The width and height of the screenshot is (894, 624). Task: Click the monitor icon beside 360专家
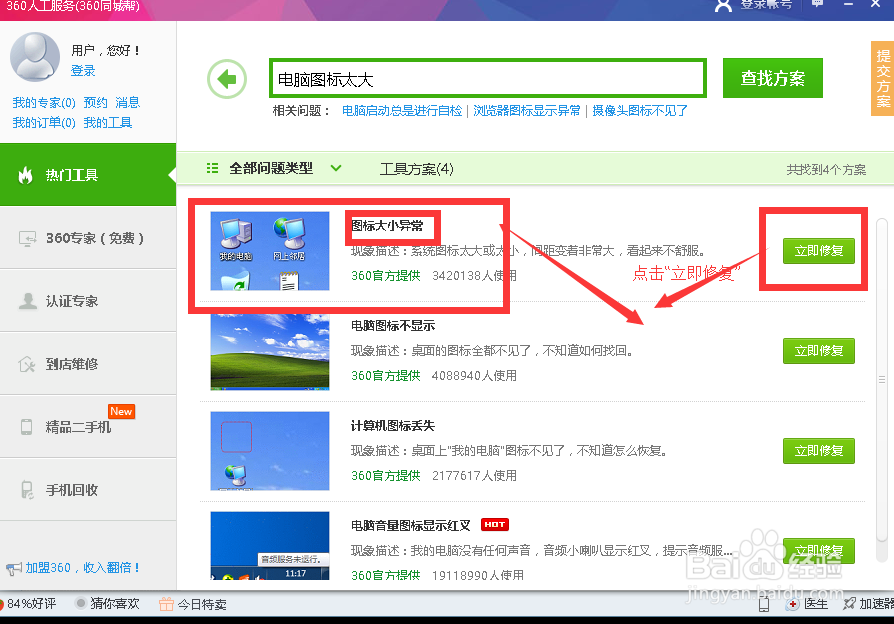coord(27,238)
